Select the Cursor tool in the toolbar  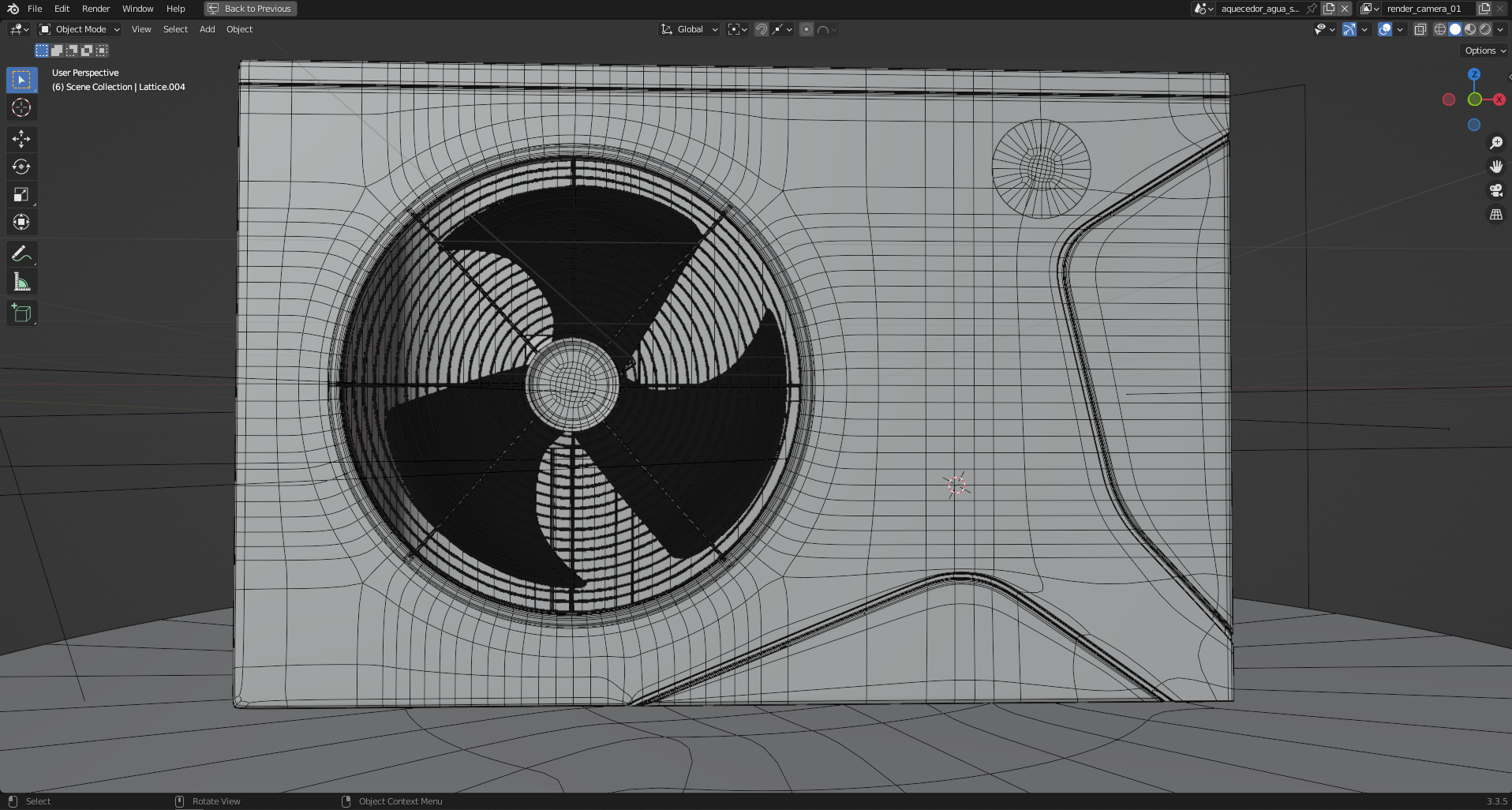click(x=21, y=108)
